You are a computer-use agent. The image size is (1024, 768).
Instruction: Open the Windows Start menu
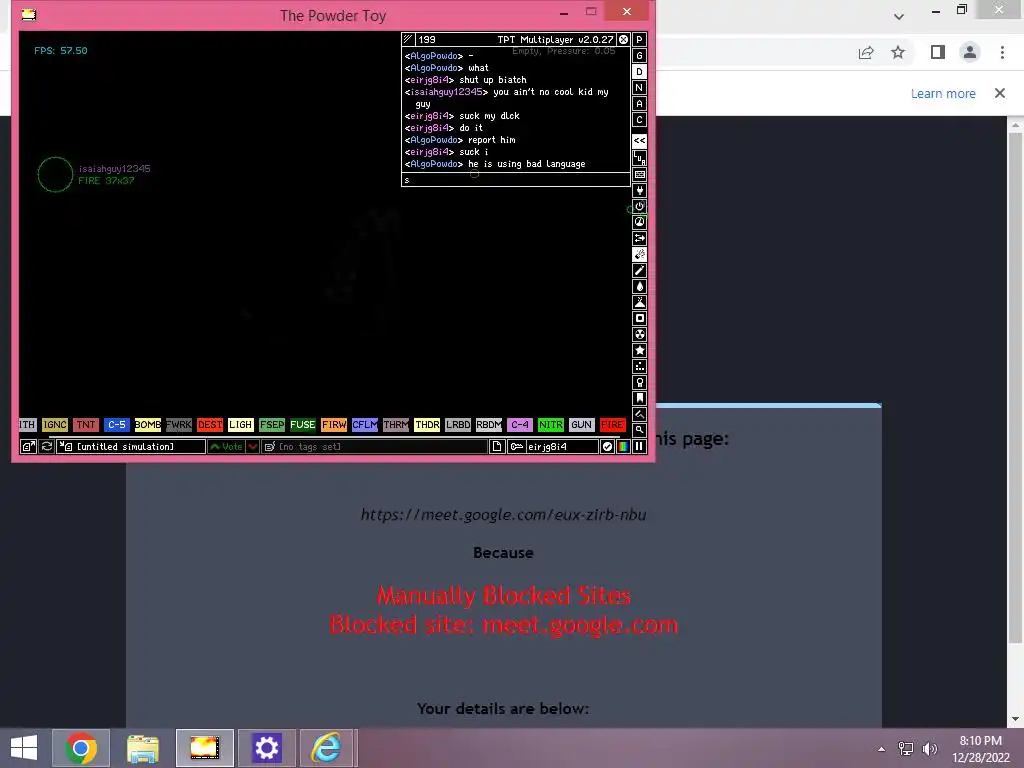point(24,748)
